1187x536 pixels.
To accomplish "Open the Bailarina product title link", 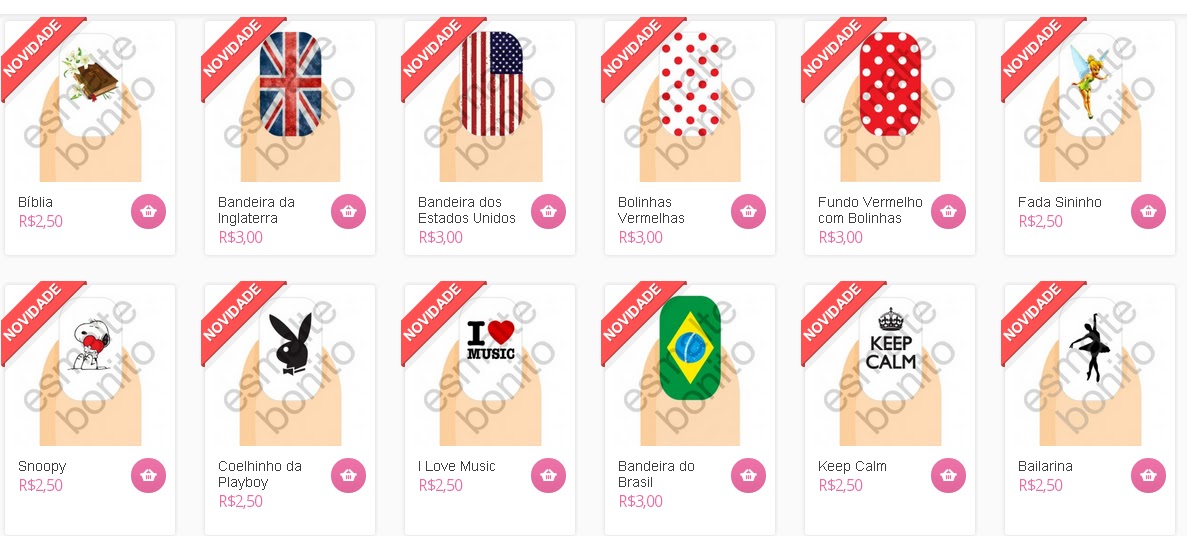I will (x=1045, y=466).
